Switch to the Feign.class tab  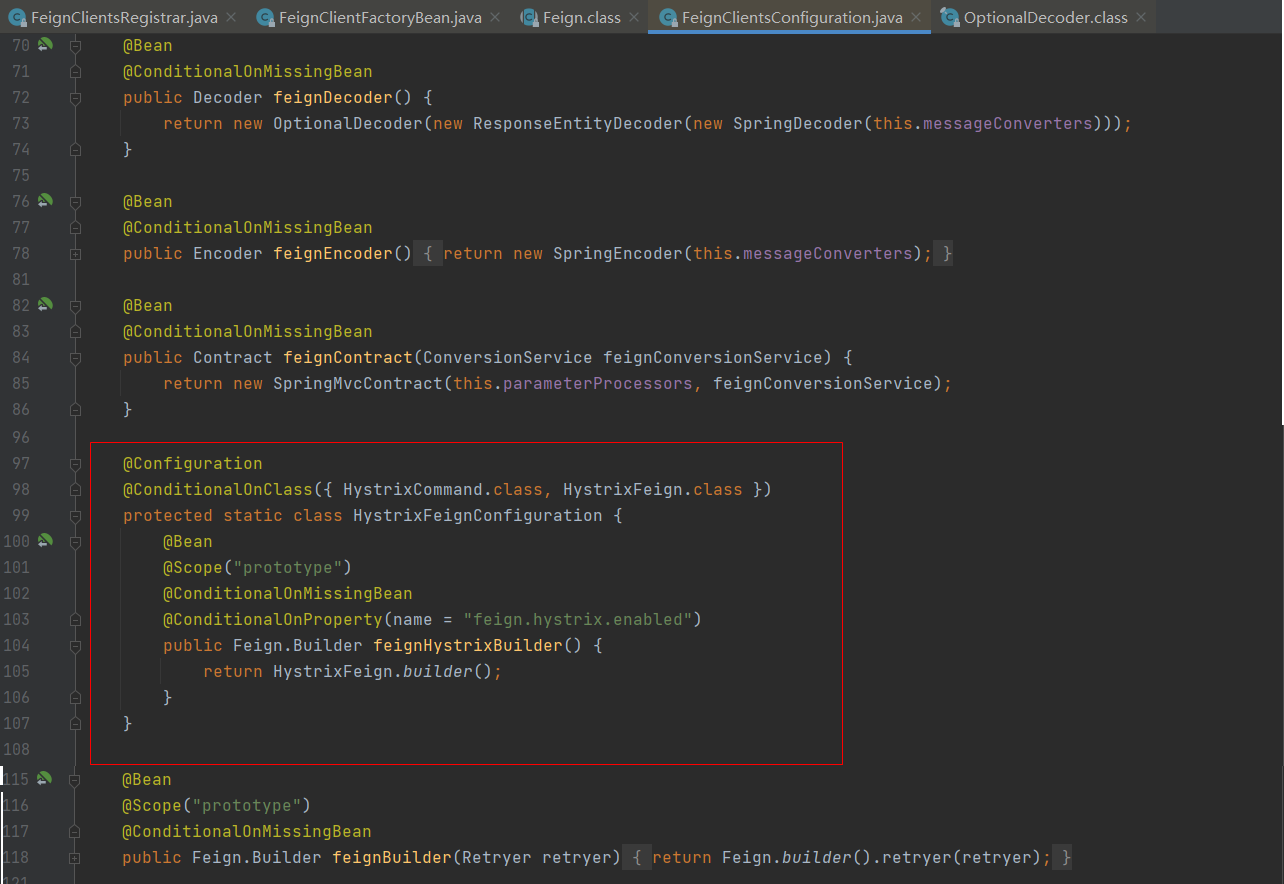coord(581,18)
